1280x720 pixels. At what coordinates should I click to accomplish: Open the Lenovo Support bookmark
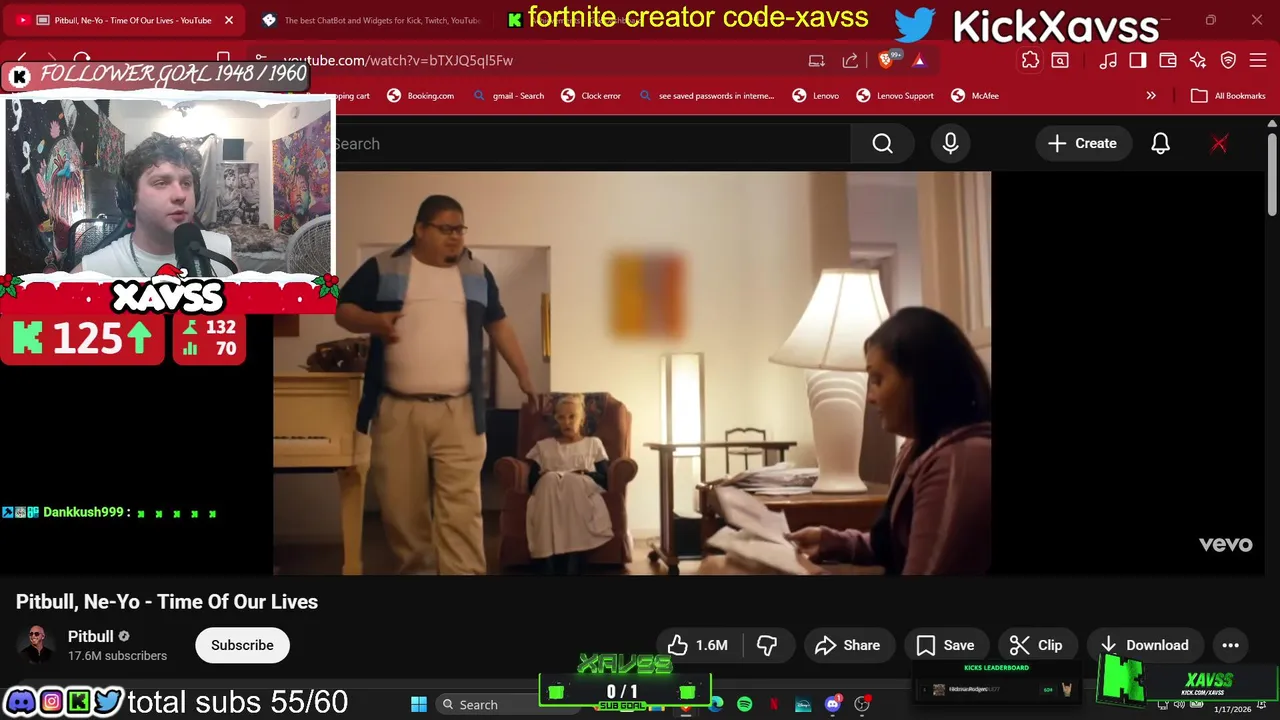pyautogui.click(x=895, y=96)
